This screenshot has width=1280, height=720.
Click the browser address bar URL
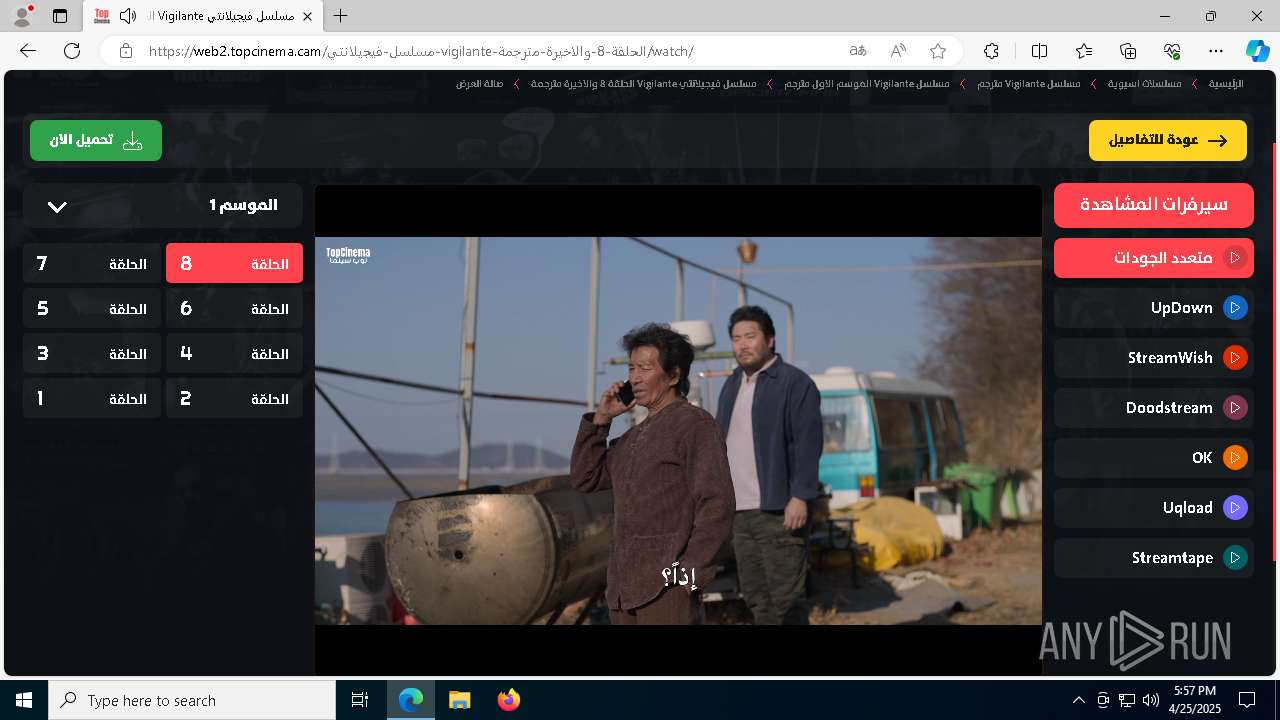(x=421, y=51)
